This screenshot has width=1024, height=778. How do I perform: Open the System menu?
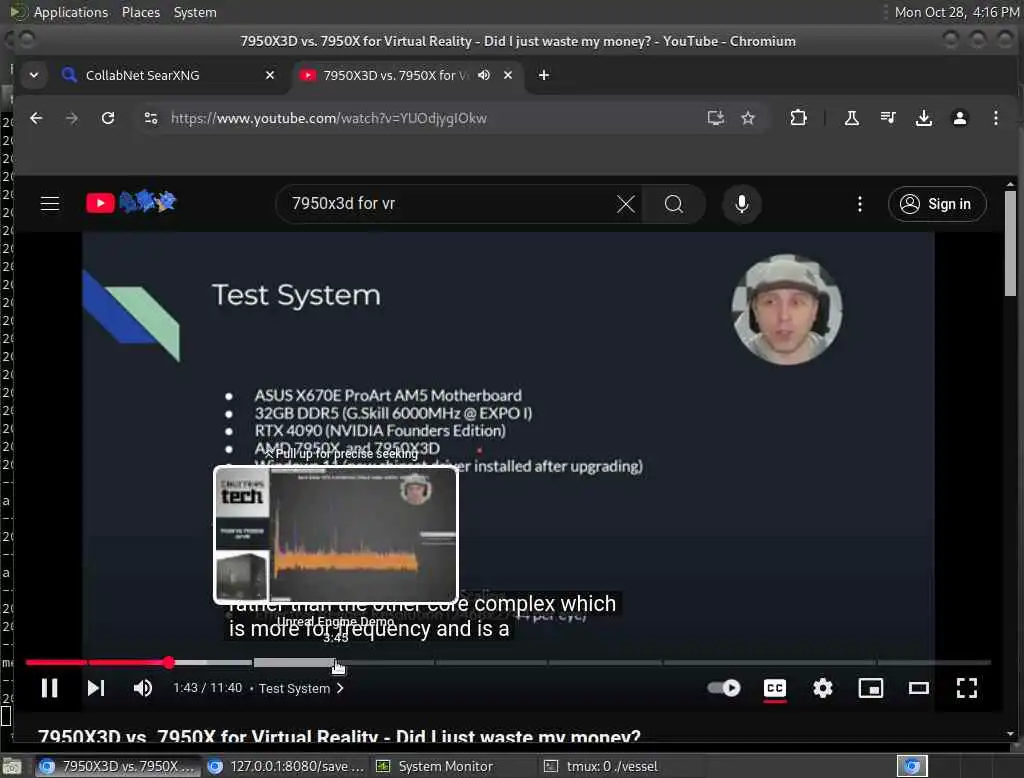click(x=195, y=12)
